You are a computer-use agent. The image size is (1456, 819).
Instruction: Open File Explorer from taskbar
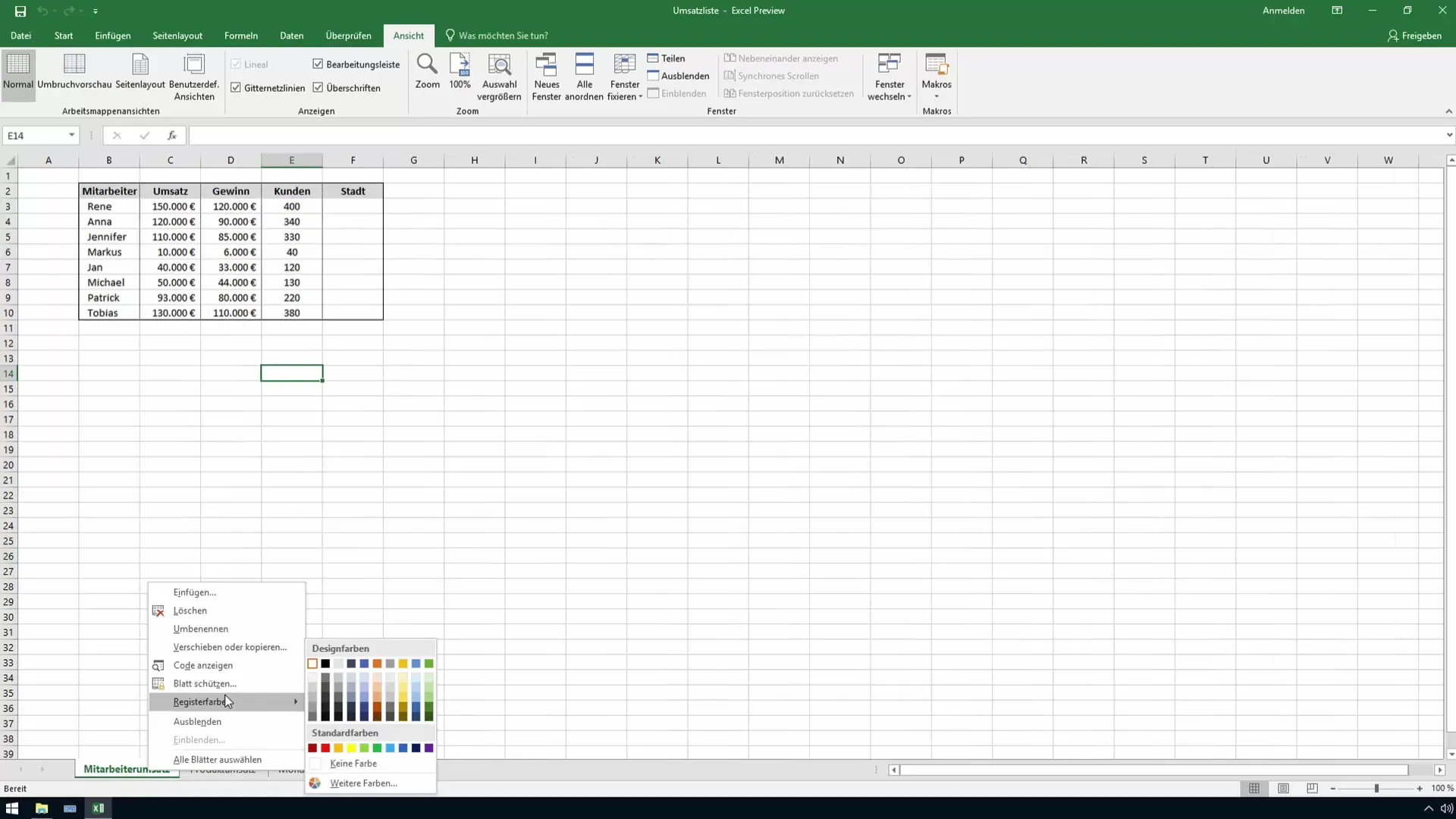(42, 808)
